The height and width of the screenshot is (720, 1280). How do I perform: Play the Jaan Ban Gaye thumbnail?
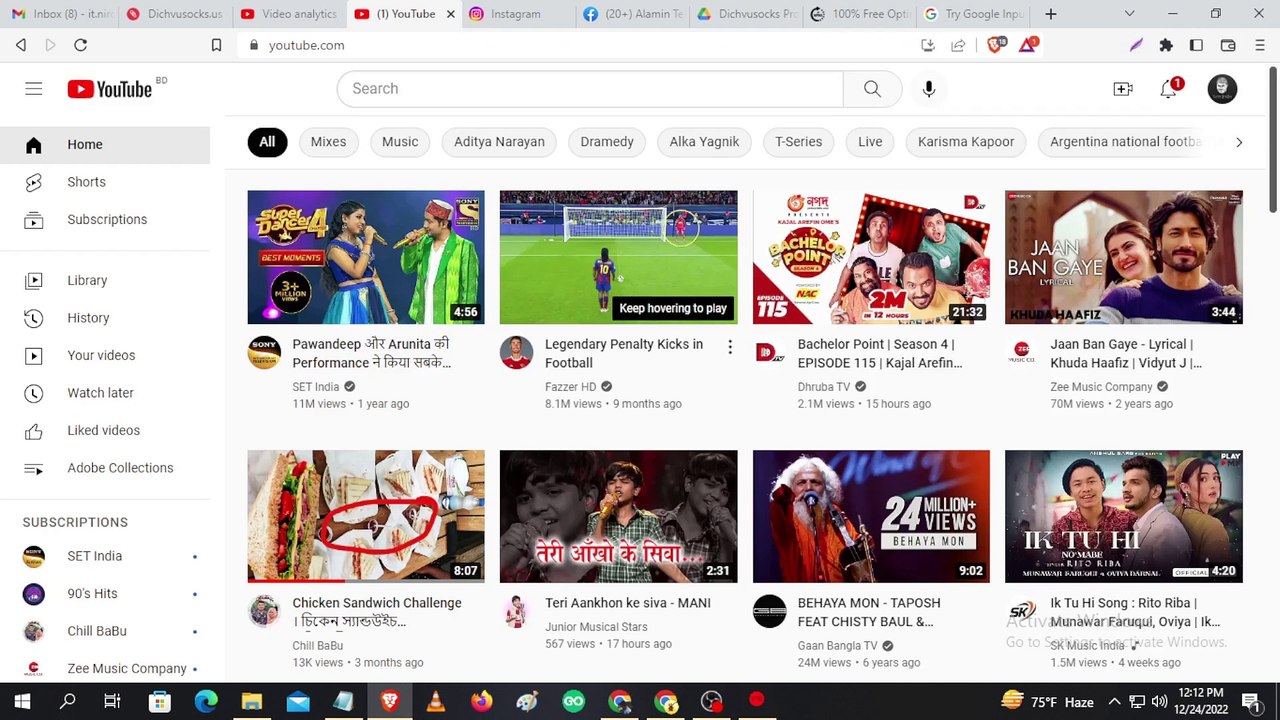[x=1124, y=257]
